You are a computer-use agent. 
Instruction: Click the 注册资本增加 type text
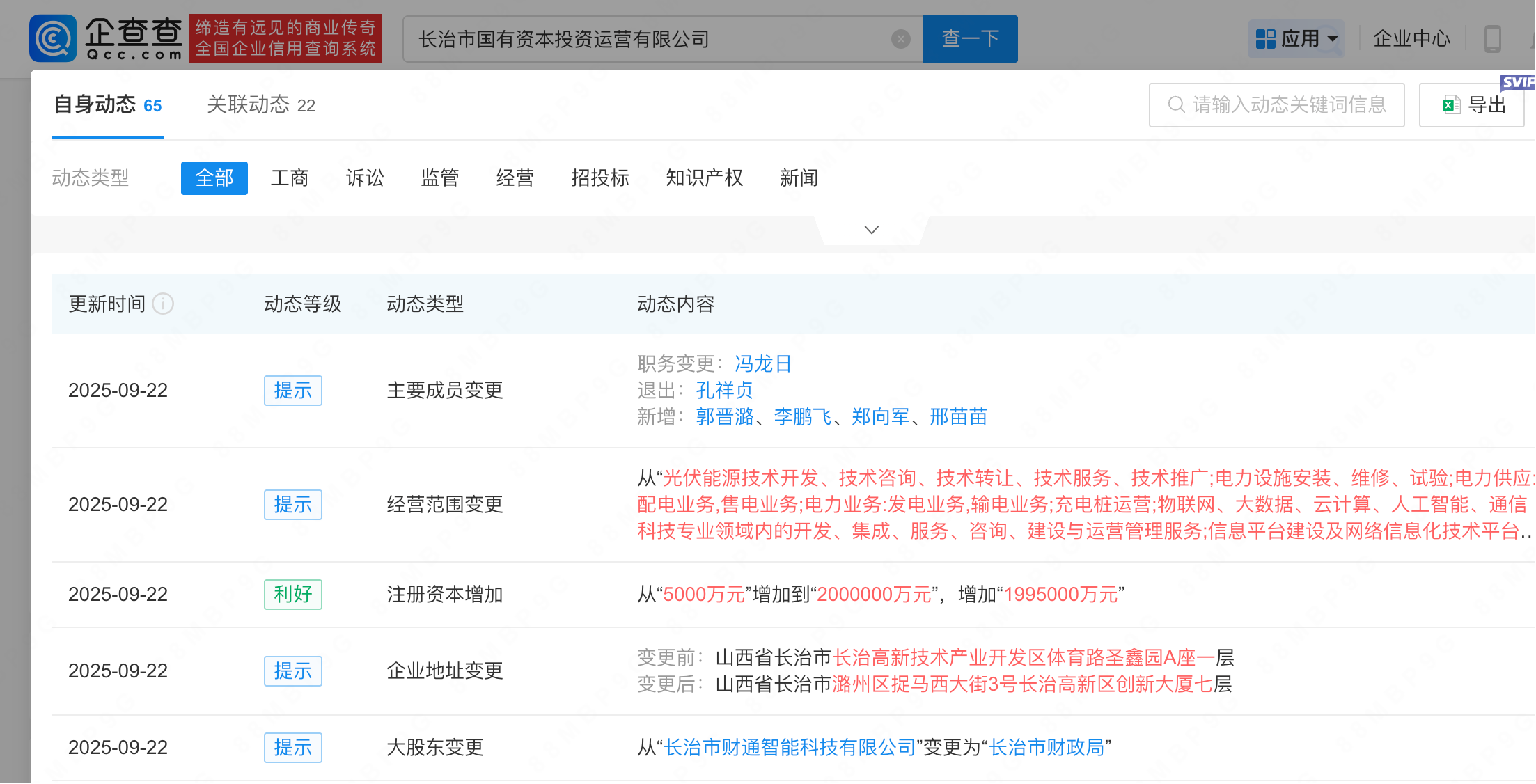445,594
